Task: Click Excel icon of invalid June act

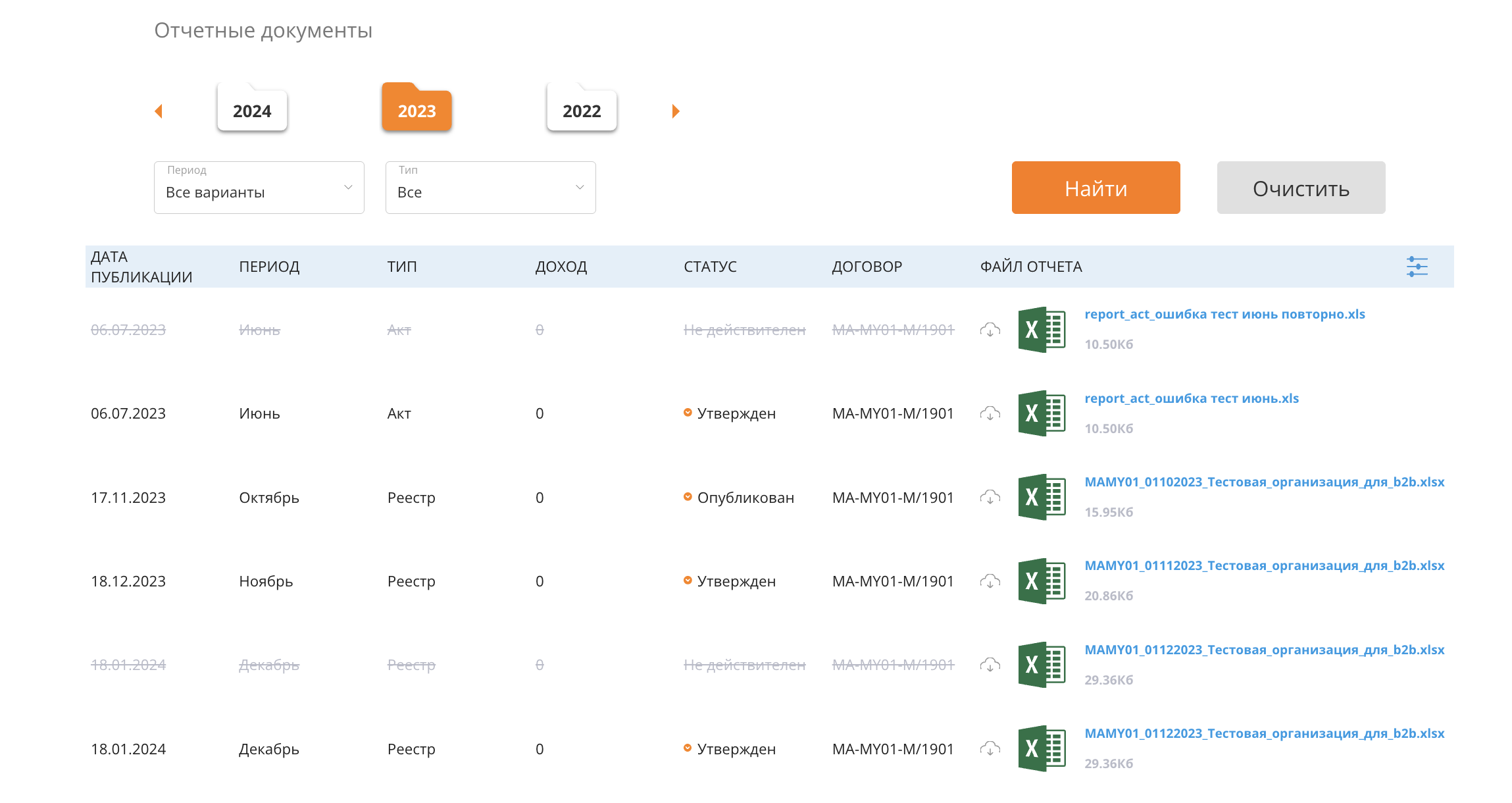Action: (1042, 330)
